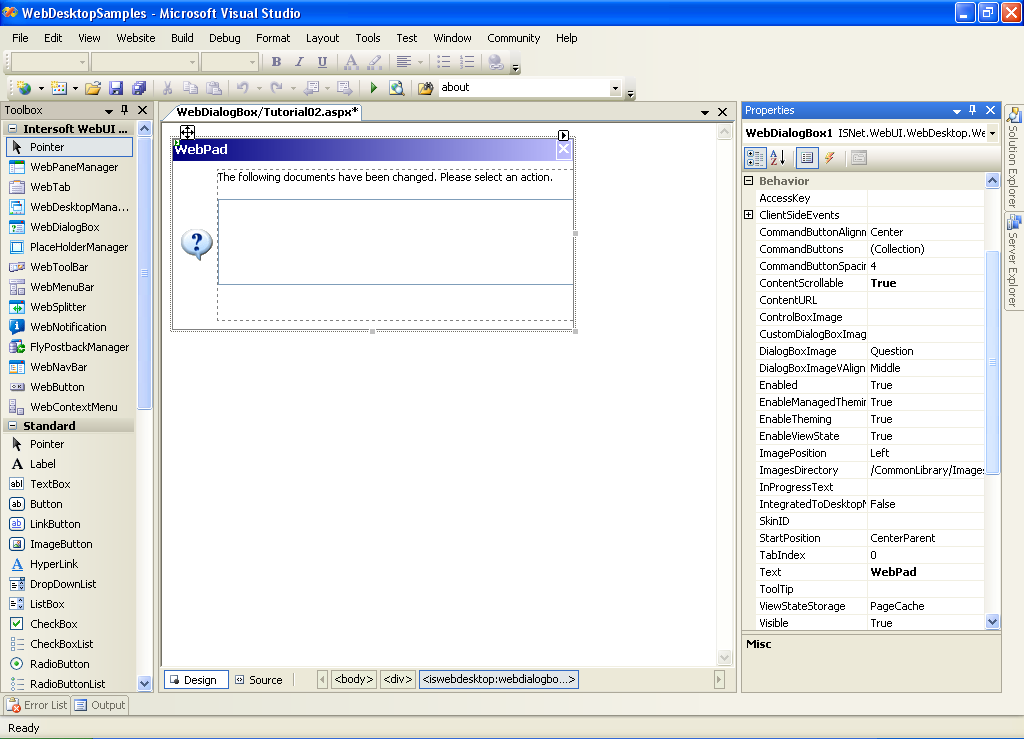Viewport: 1024px width, 739px height.
Task: Open the Debug menu
Action: [224, 38]
